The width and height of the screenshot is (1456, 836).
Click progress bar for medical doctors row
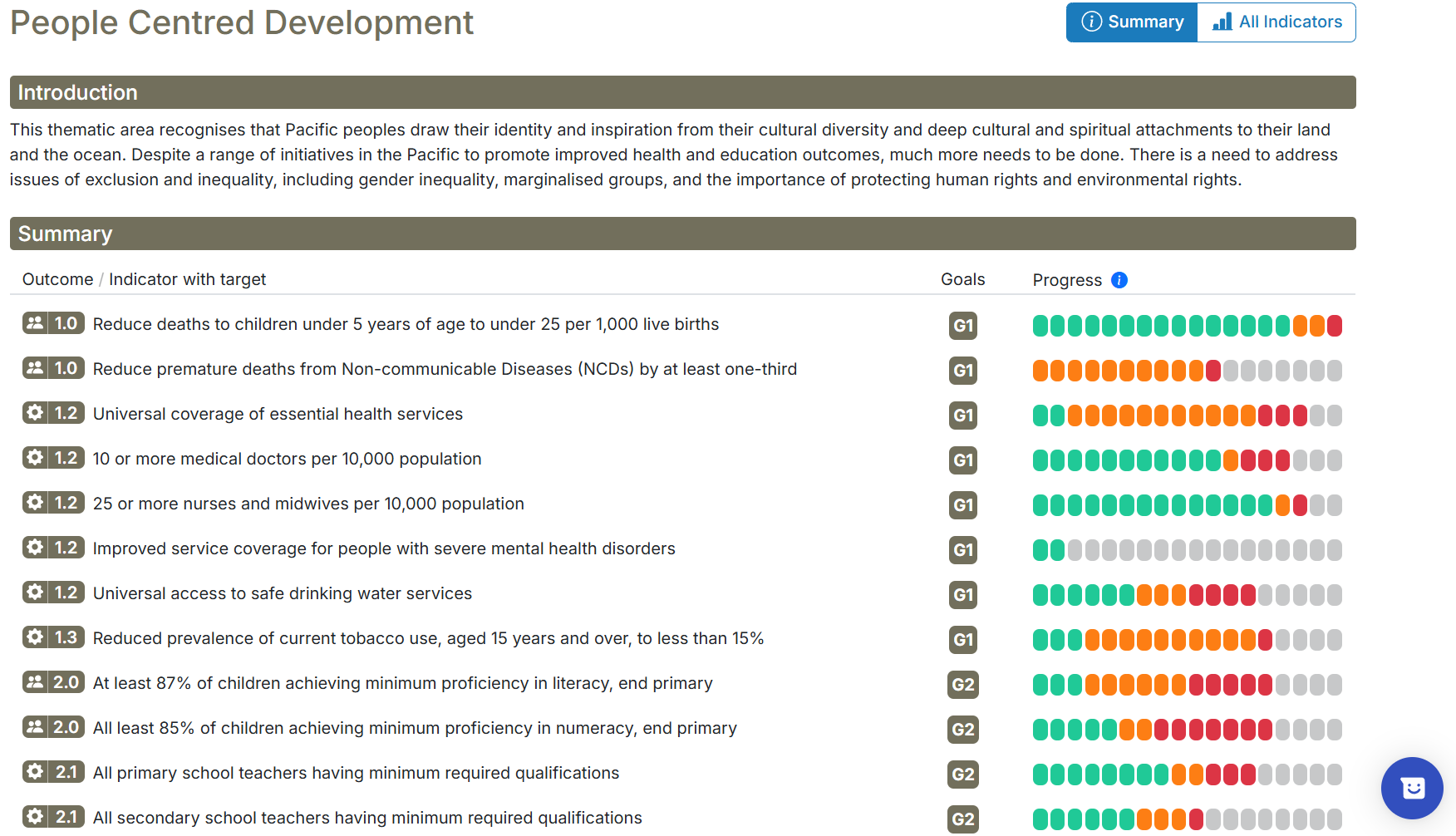coord(1187,460)
